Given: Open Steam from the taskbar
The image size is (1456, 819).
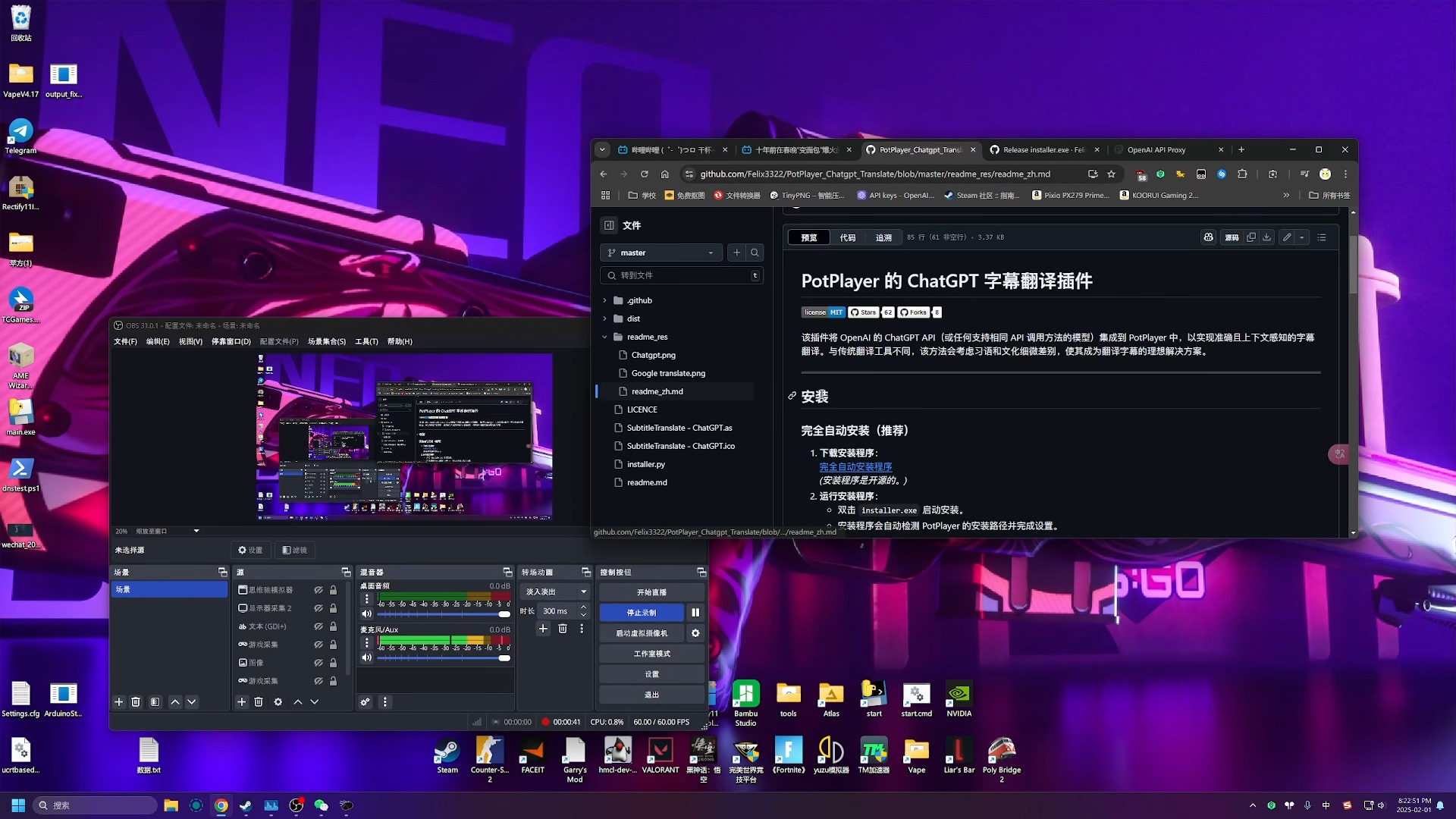Looking at the screenshot, I should 246,805.
